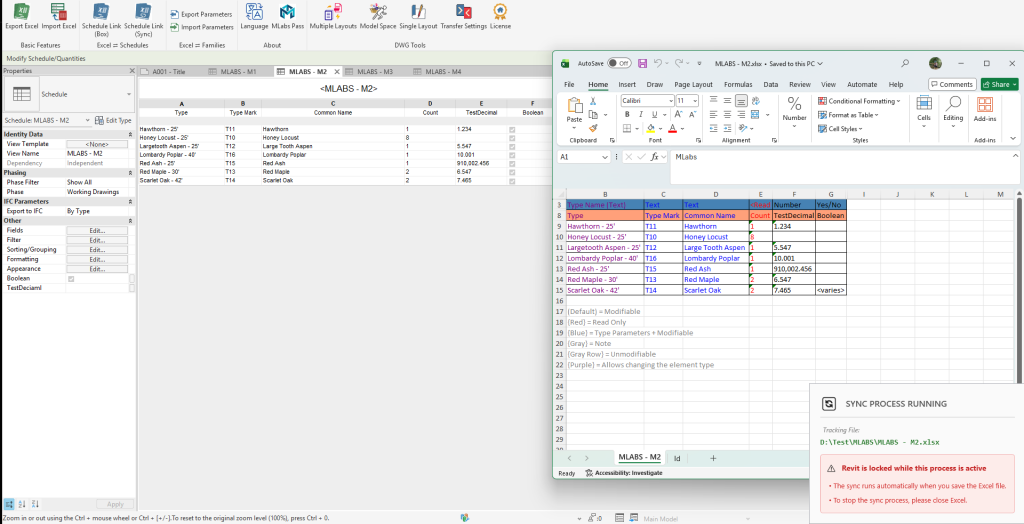Click the Excel Save icon
This screenshot has height=524, width=1024.
coord(642,63)
